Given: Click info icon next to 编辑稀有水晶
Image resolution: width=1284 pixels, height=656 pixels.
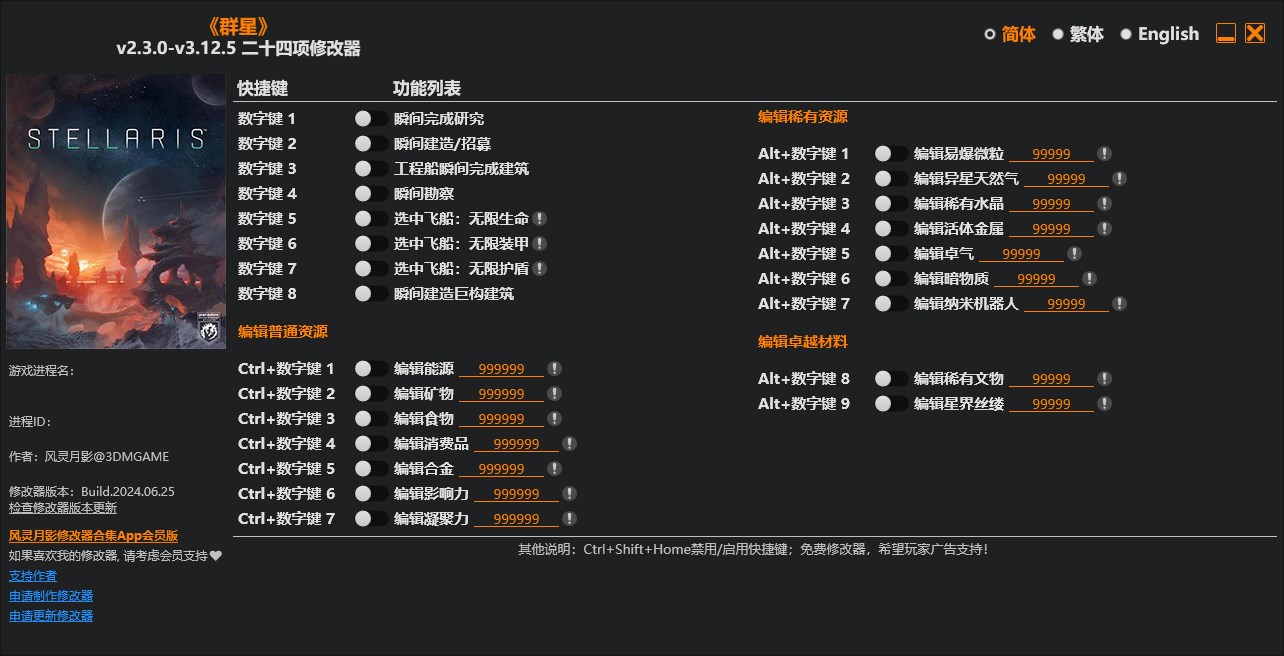Looking at the screenshot, I should tap(1104, 203).
